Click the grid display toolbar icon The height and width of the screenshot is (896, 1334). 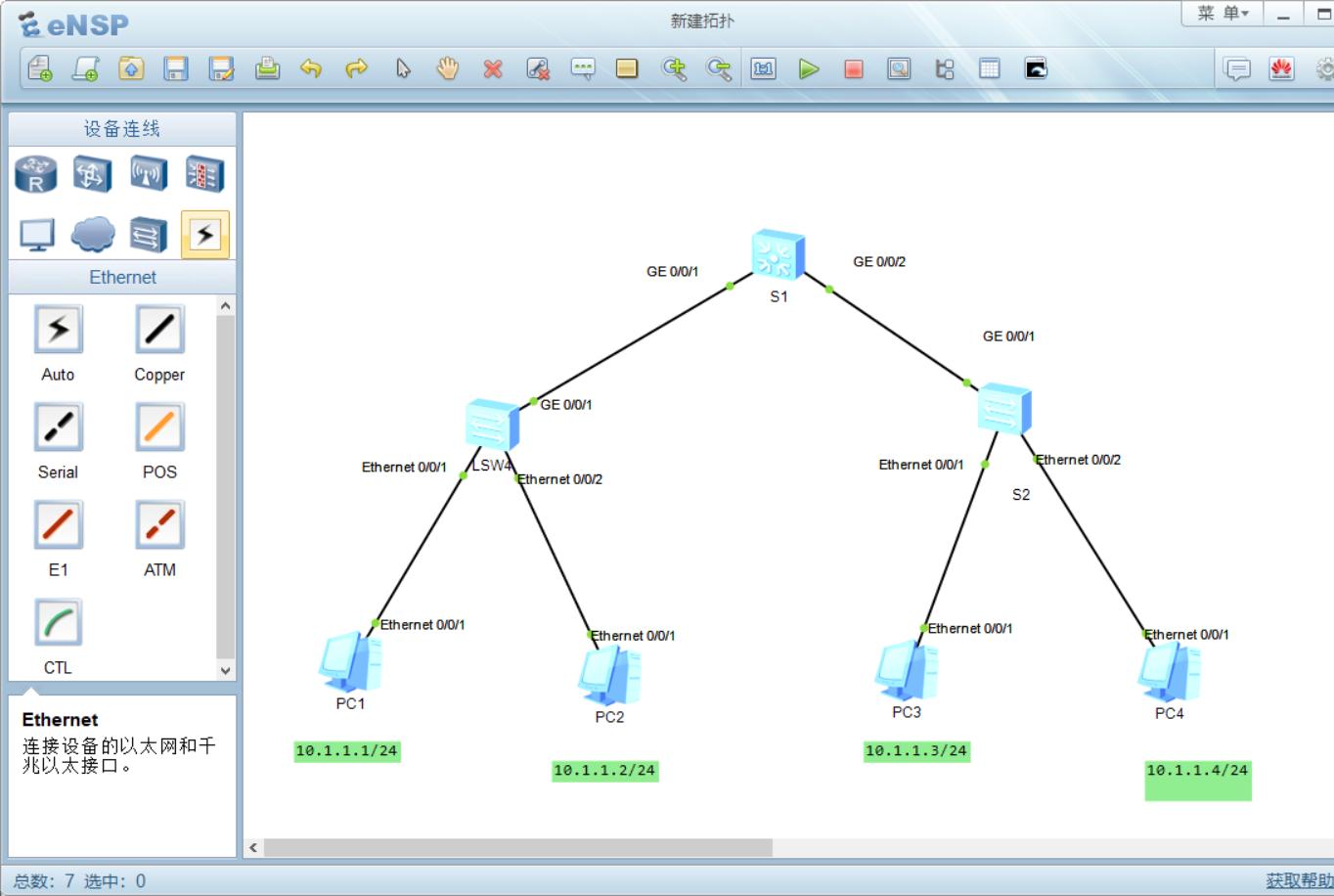click(990, 68)
